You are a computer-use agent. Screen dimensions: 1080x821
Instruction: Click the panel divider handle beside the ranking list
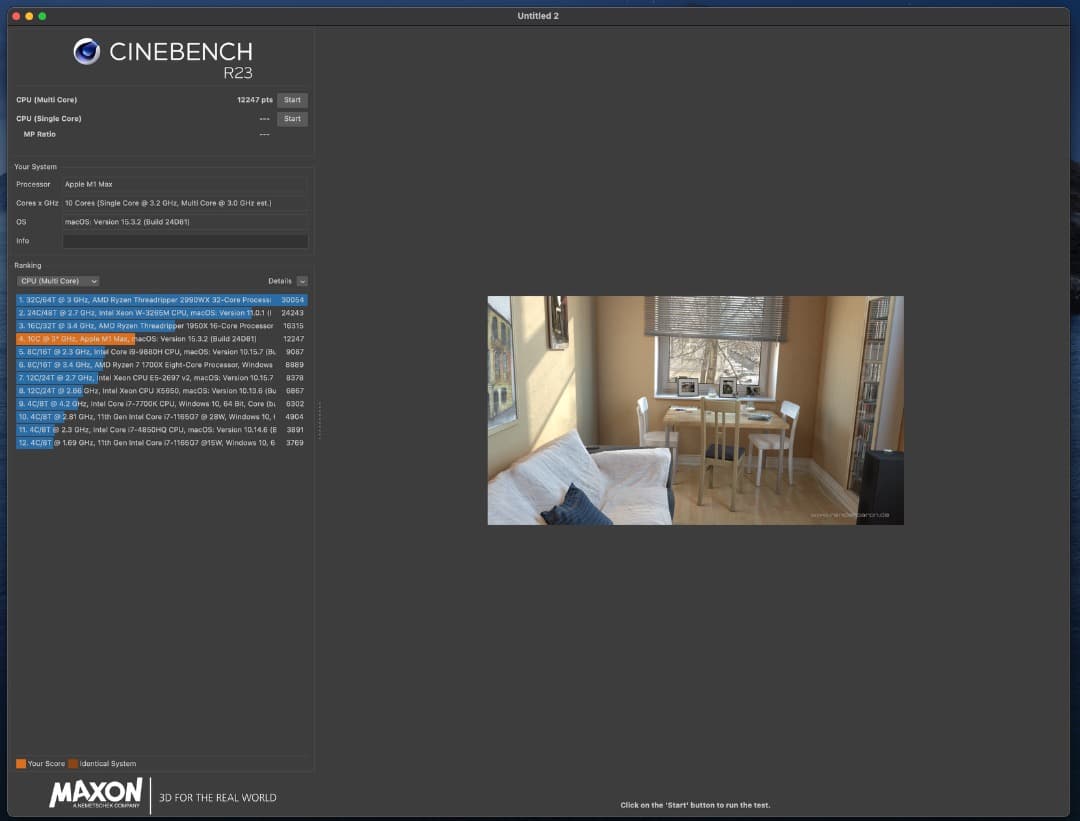click(x=319, y=420)
